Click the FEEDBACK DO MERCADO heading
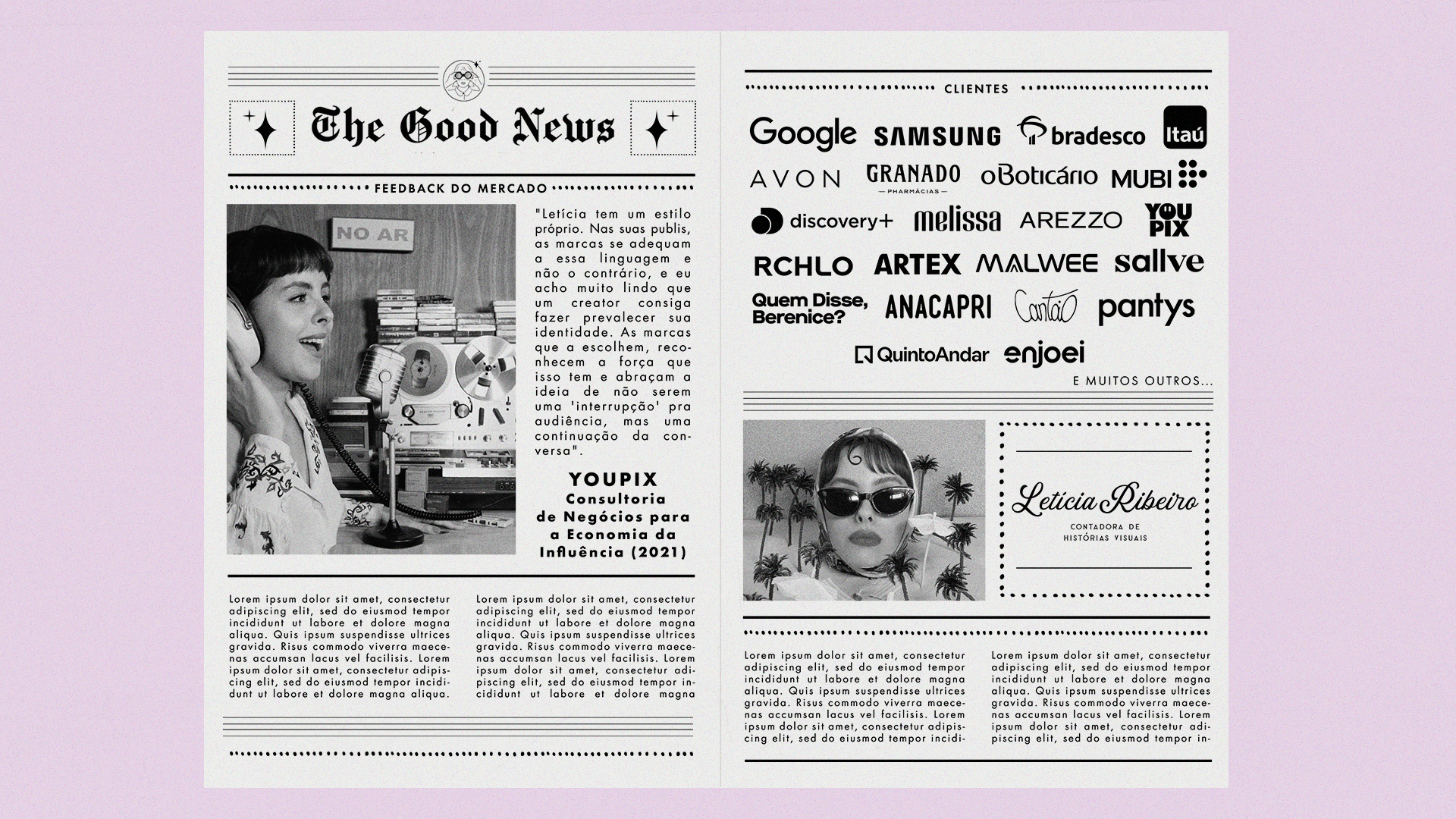The image size is (1456, 819). 461,188
